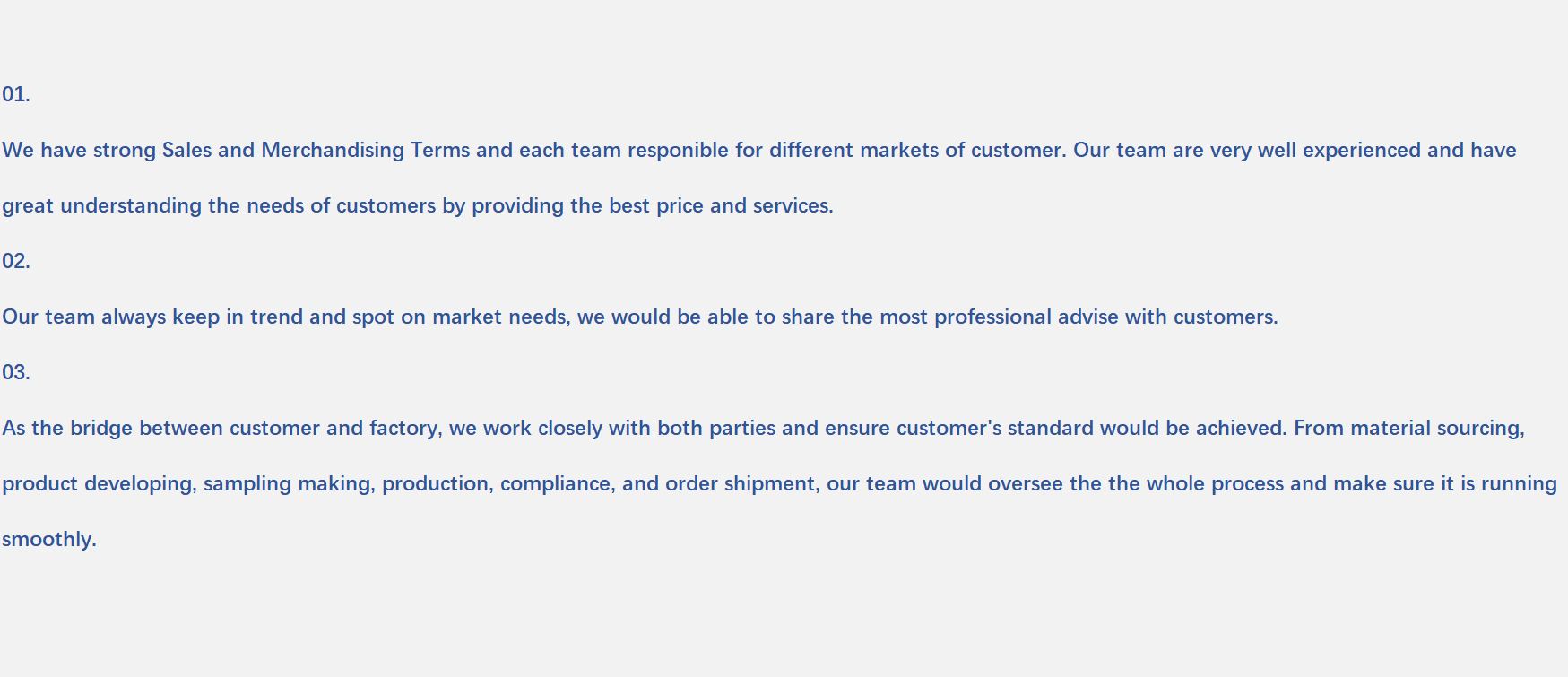Click the "02." section number
This screenshot has height=677, width=1568.
16,261
